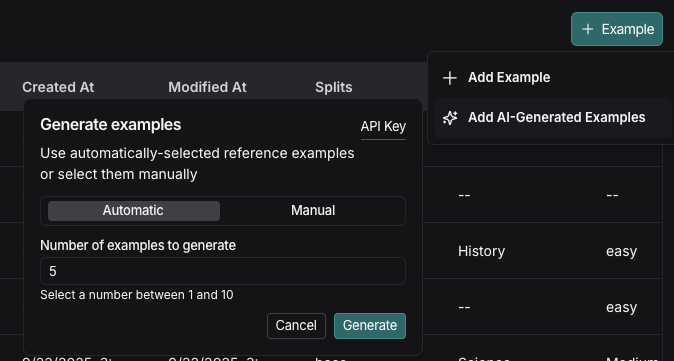Click the History cell in the table
674x361 pixels.
tap(481, 251)
